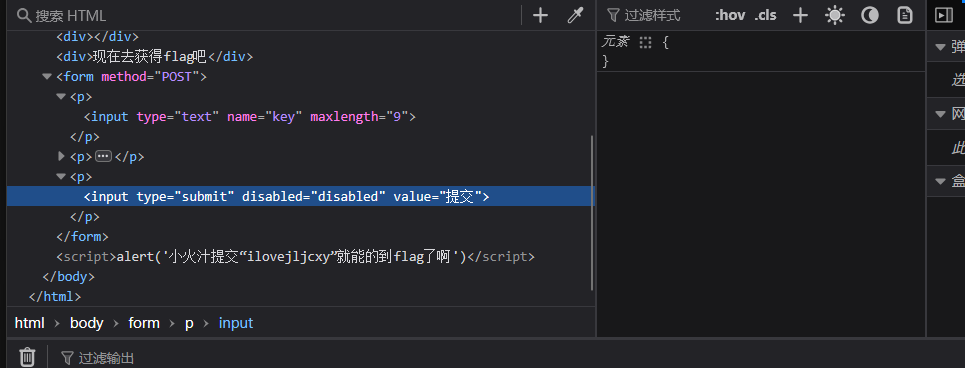Click html in the breadcrumb trail
This screenshot has width=965, height=368.
30,323
